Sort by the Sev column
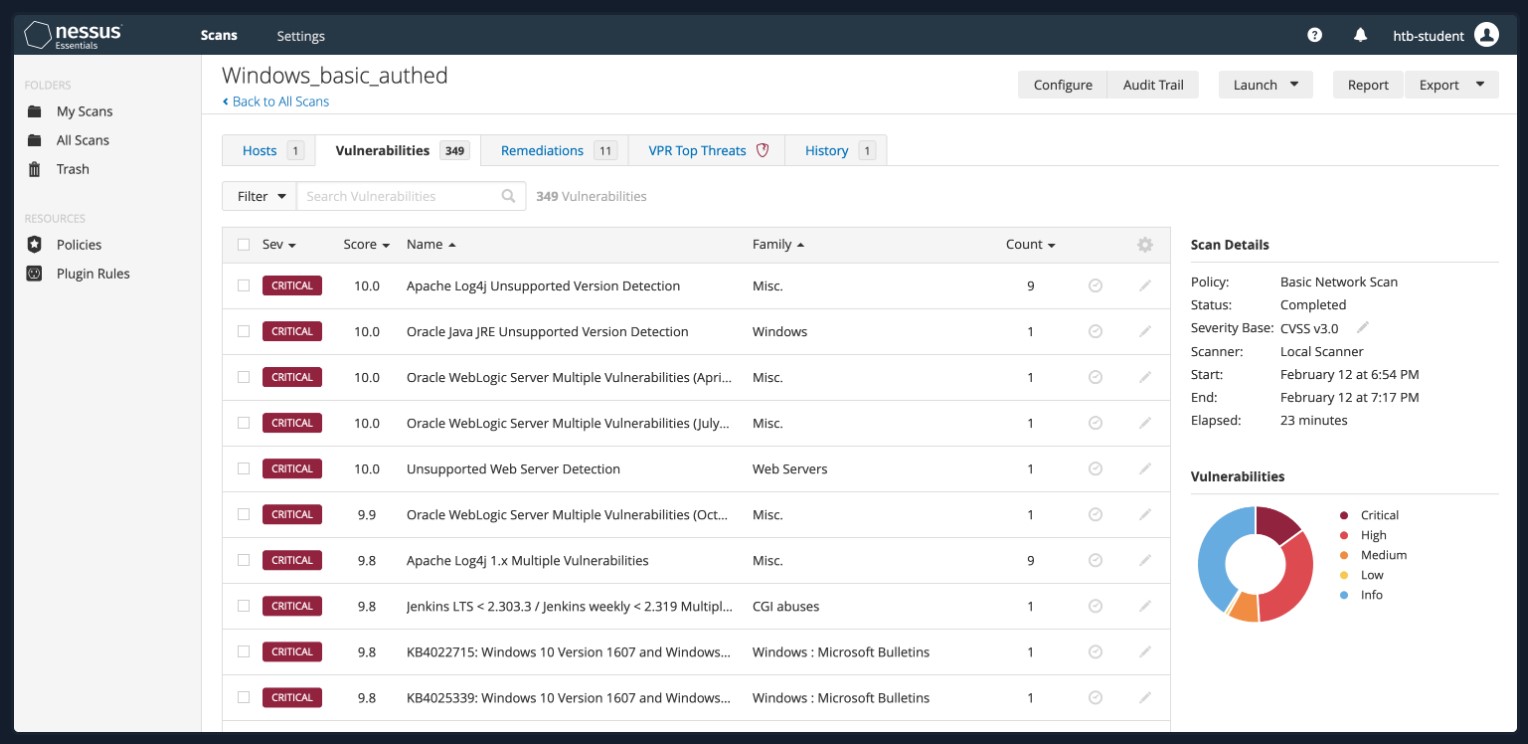The height and width of the screenshot is (744, 1528). (279, 244)
